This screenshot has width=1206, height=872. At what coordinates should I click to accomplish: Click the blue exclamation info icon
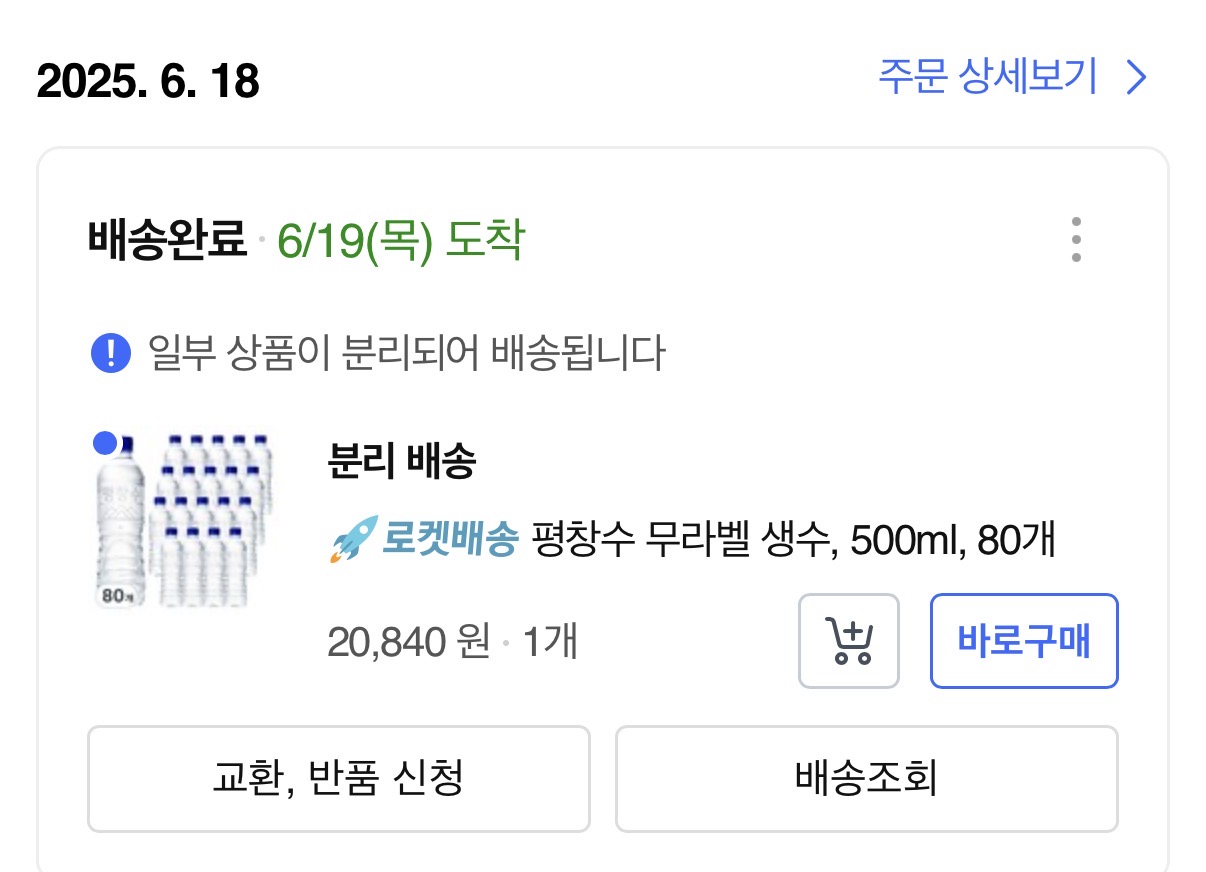pos(111,353)
